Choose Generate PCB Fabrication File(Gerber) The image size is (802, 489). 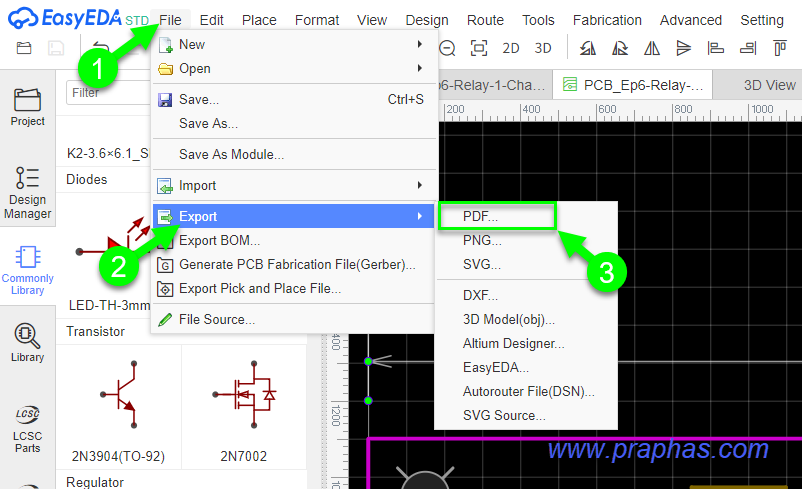(x=294, y=264)
